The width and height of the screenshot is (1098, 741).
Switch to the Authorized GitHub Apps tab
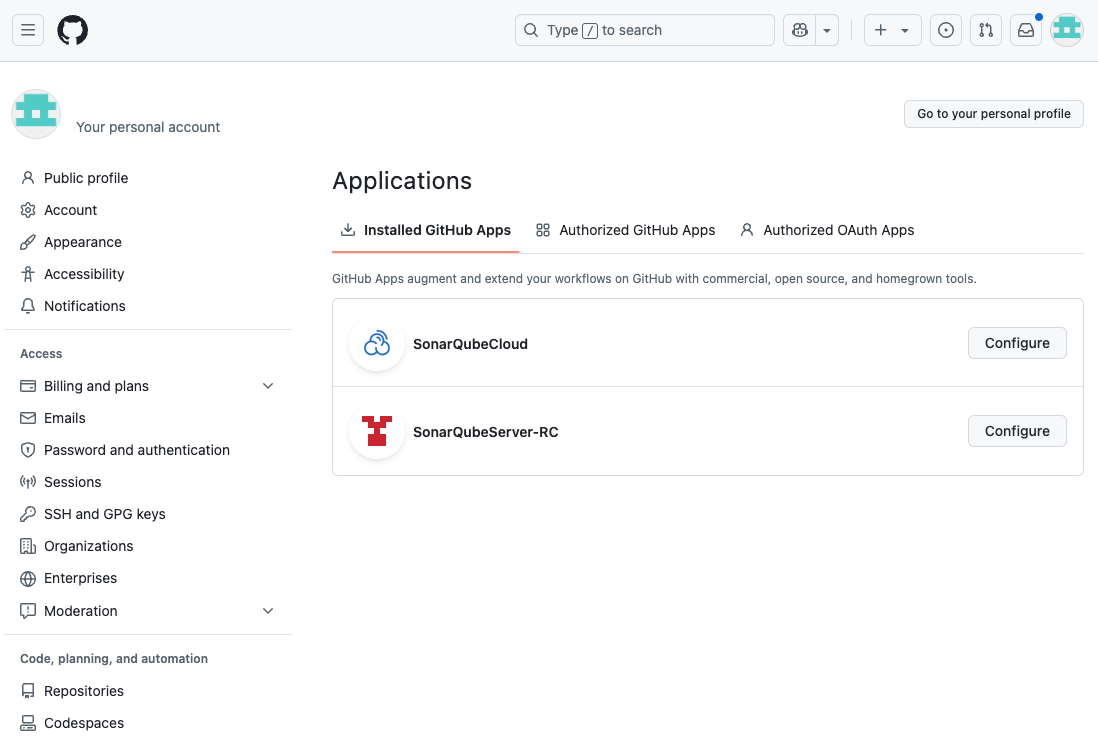625,230
